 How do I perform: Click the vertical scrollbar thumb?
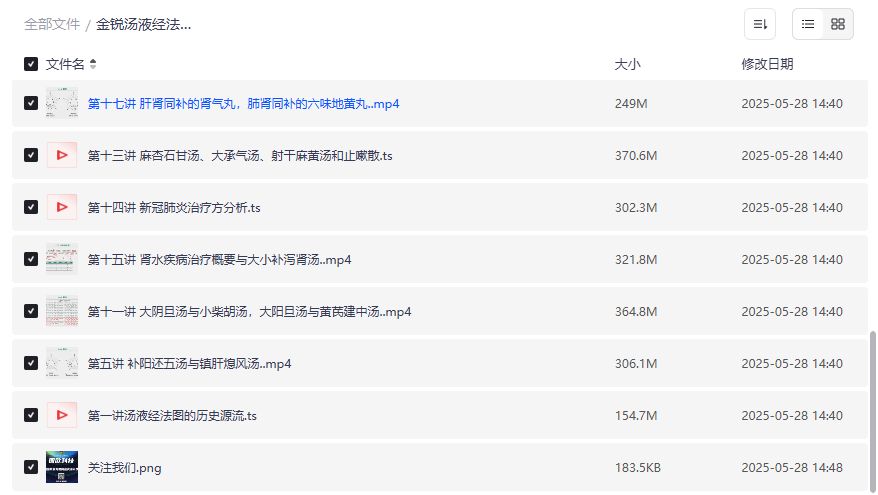(x=872, y=410)
